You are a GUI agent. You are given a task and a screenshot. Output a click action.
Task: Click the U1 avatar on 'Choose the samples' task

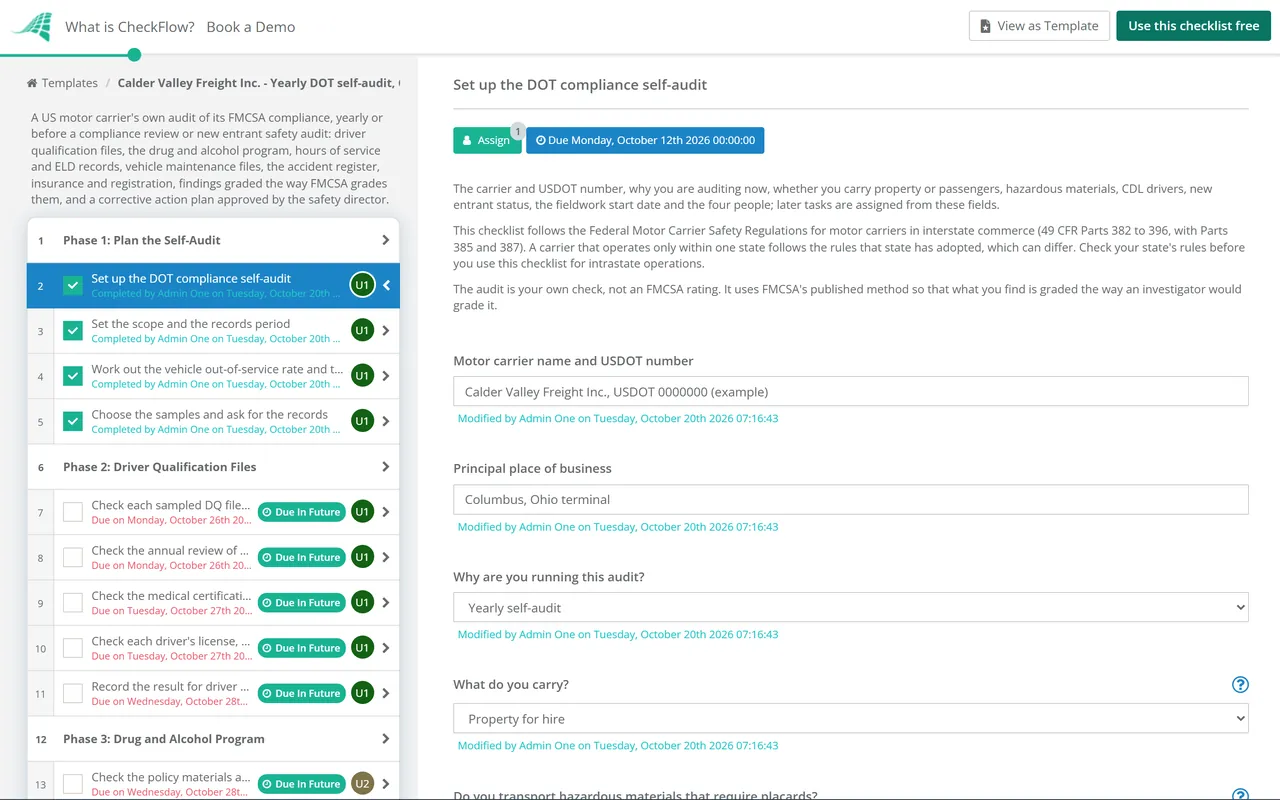(362, 421)
